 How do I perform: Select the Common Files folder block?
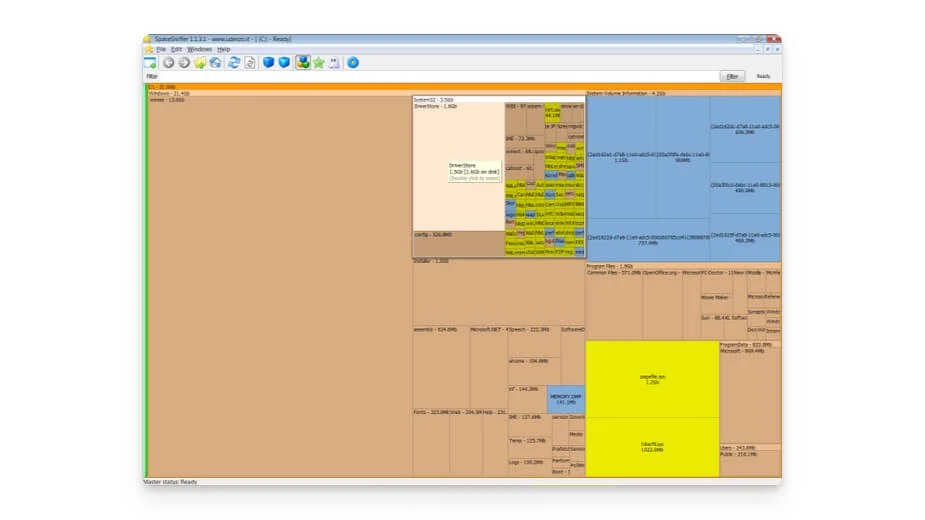pos(614,305)
